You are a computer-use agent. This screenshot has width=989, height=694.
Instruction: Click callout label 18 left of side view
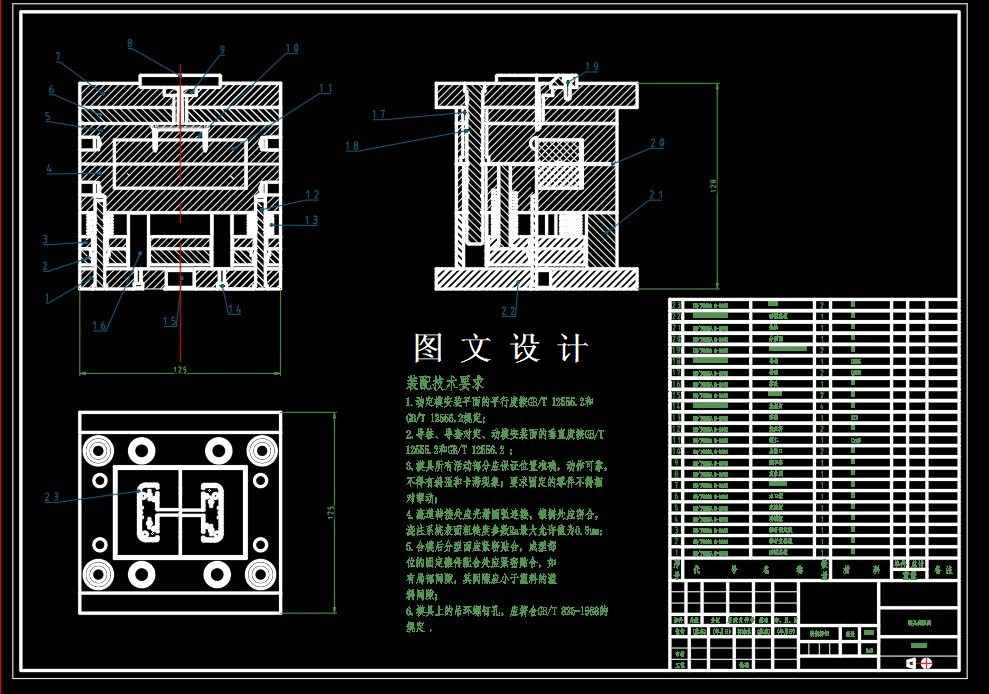point(352,146)
